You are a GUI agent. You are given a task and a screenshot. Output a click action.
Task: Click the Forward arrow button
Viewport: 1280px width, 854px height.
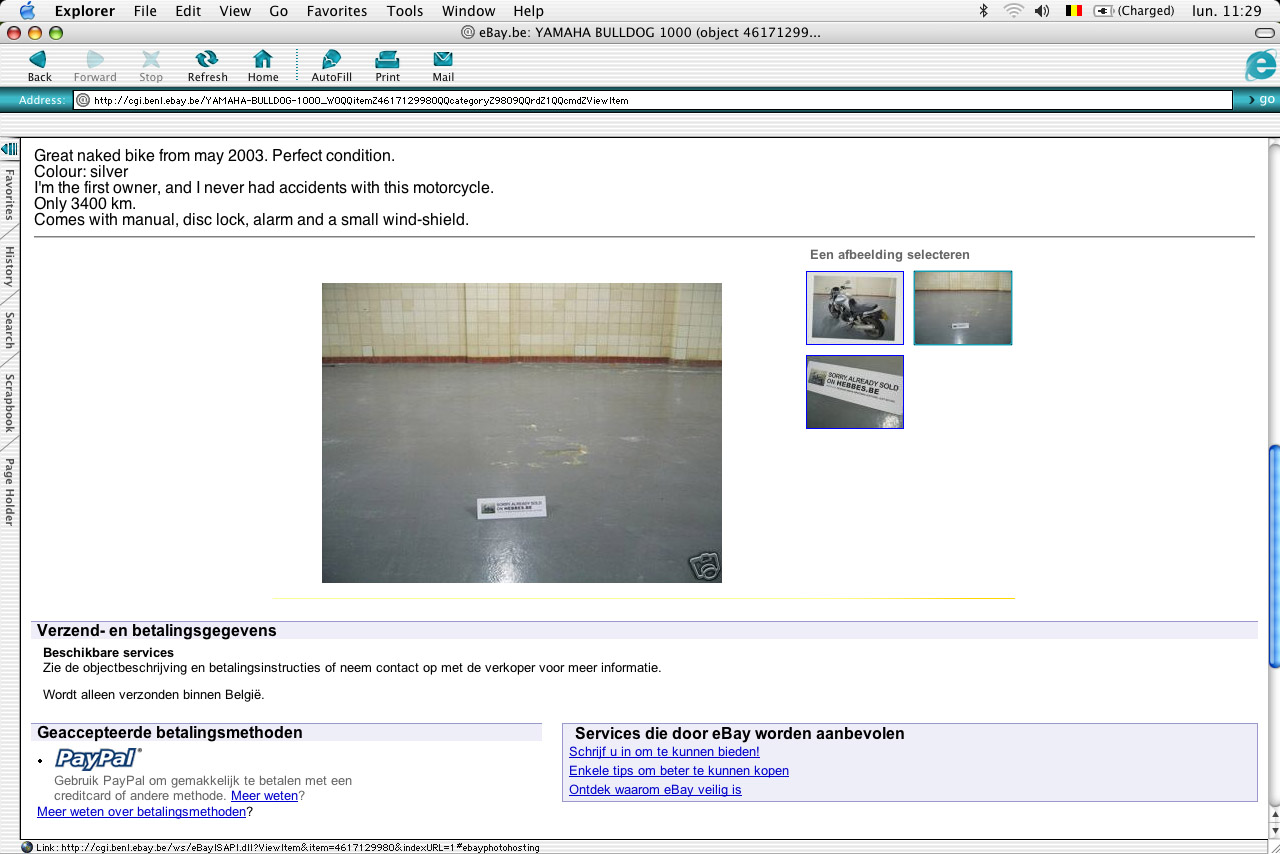95,66
